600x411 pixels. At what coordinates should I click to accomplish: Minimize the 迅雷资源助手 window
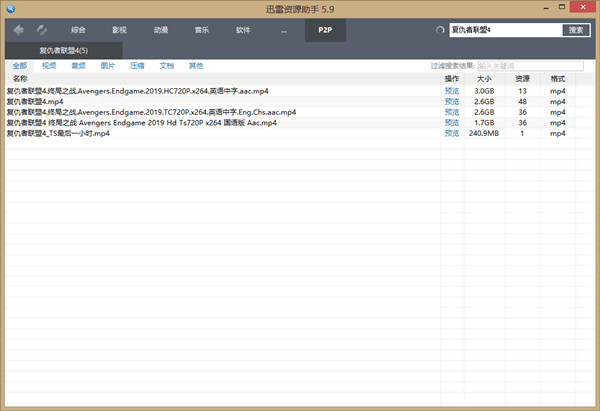click(x=546, y=8)
